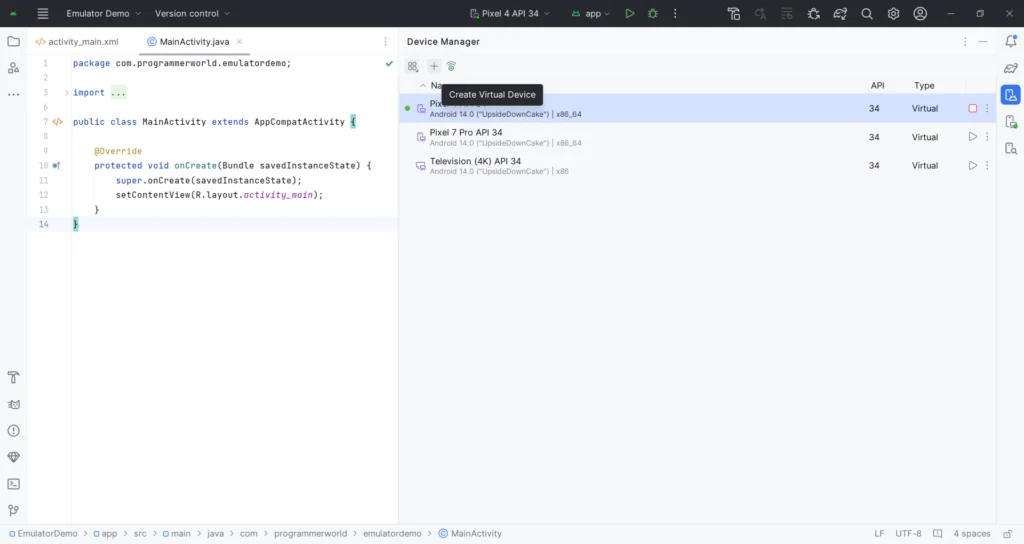The image size is (1024, 544).
Task: Open the Terminal tool window
Action: point(13,484)
